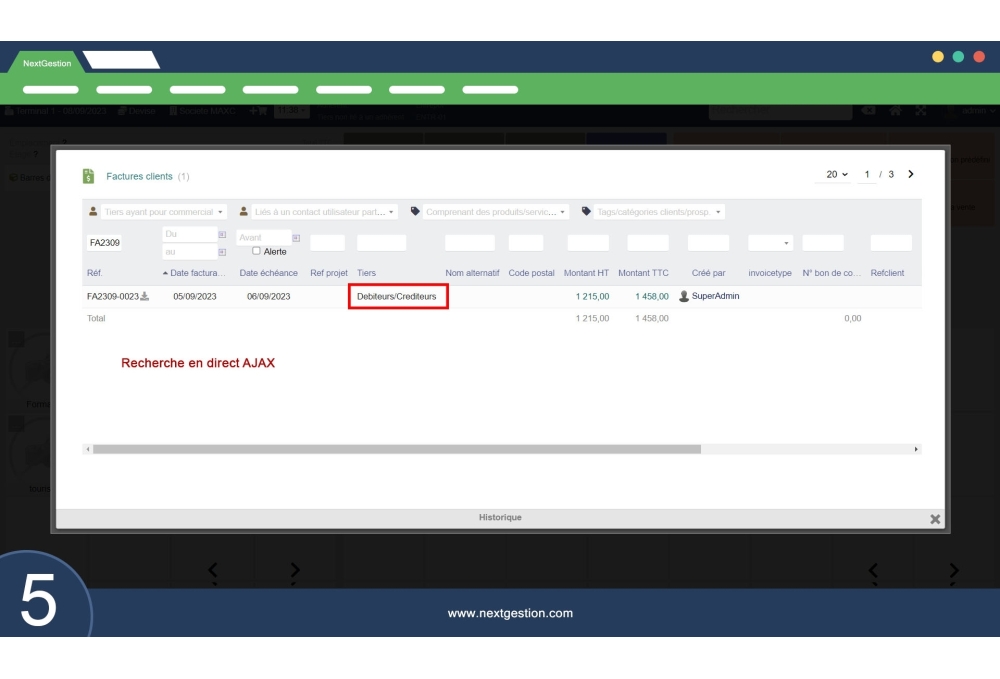1000x679 pixels.
Task: Click the person icon on the contact utilisateur filter
Action: pyautogui.click(x=243, y=210)
